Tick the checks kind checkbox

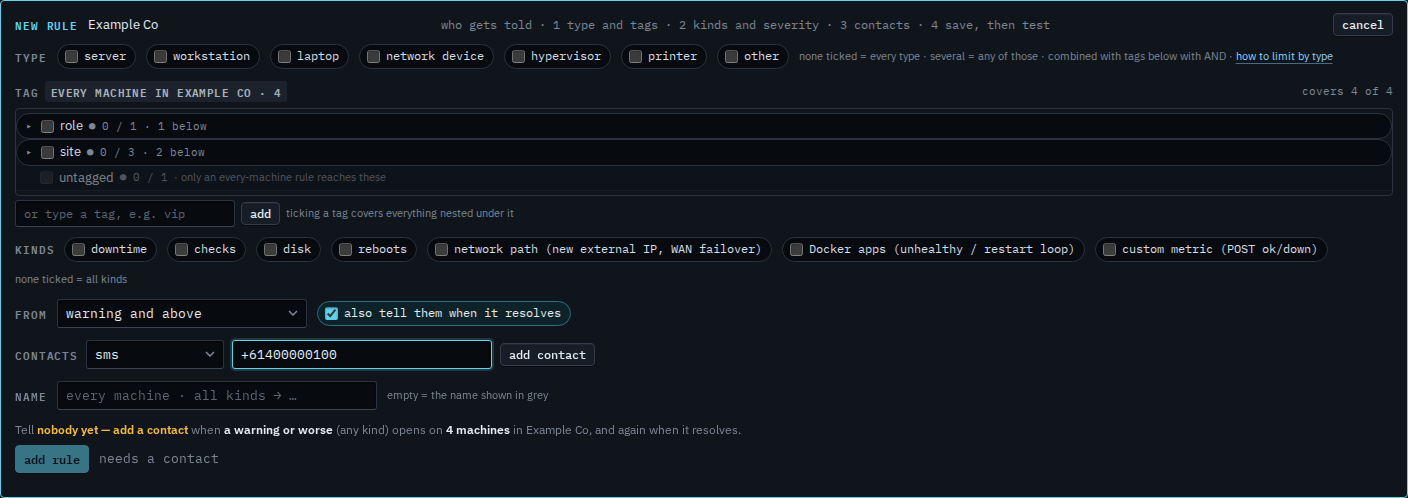click(x=181, y=250)
